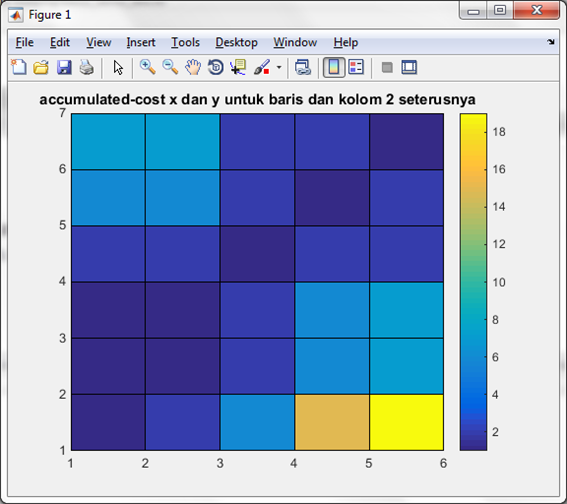The height and width of the screenshot is (504, 567).
Task: Click the Open File folder icon
Action: click(41, 67)
